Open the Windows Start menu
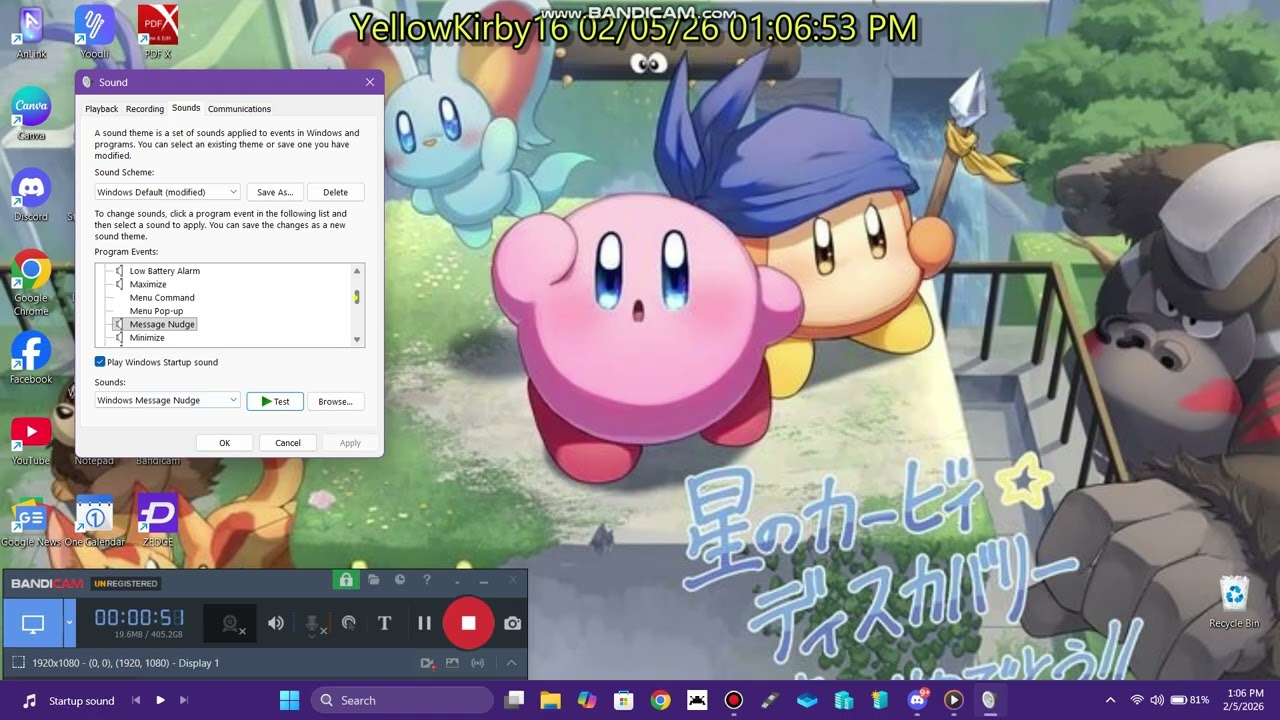The image size is (1280, 720). point(289,700)
